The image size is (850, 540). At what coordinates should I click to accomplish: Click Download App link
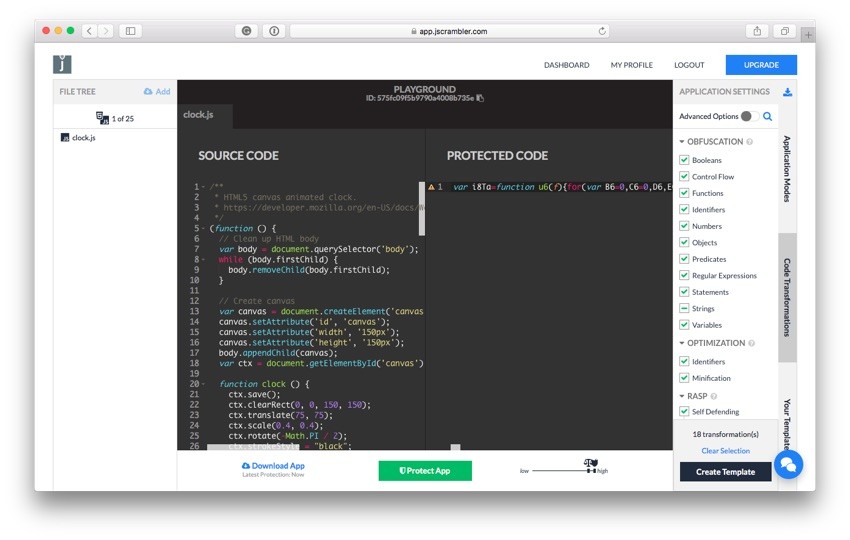point(273,466)
